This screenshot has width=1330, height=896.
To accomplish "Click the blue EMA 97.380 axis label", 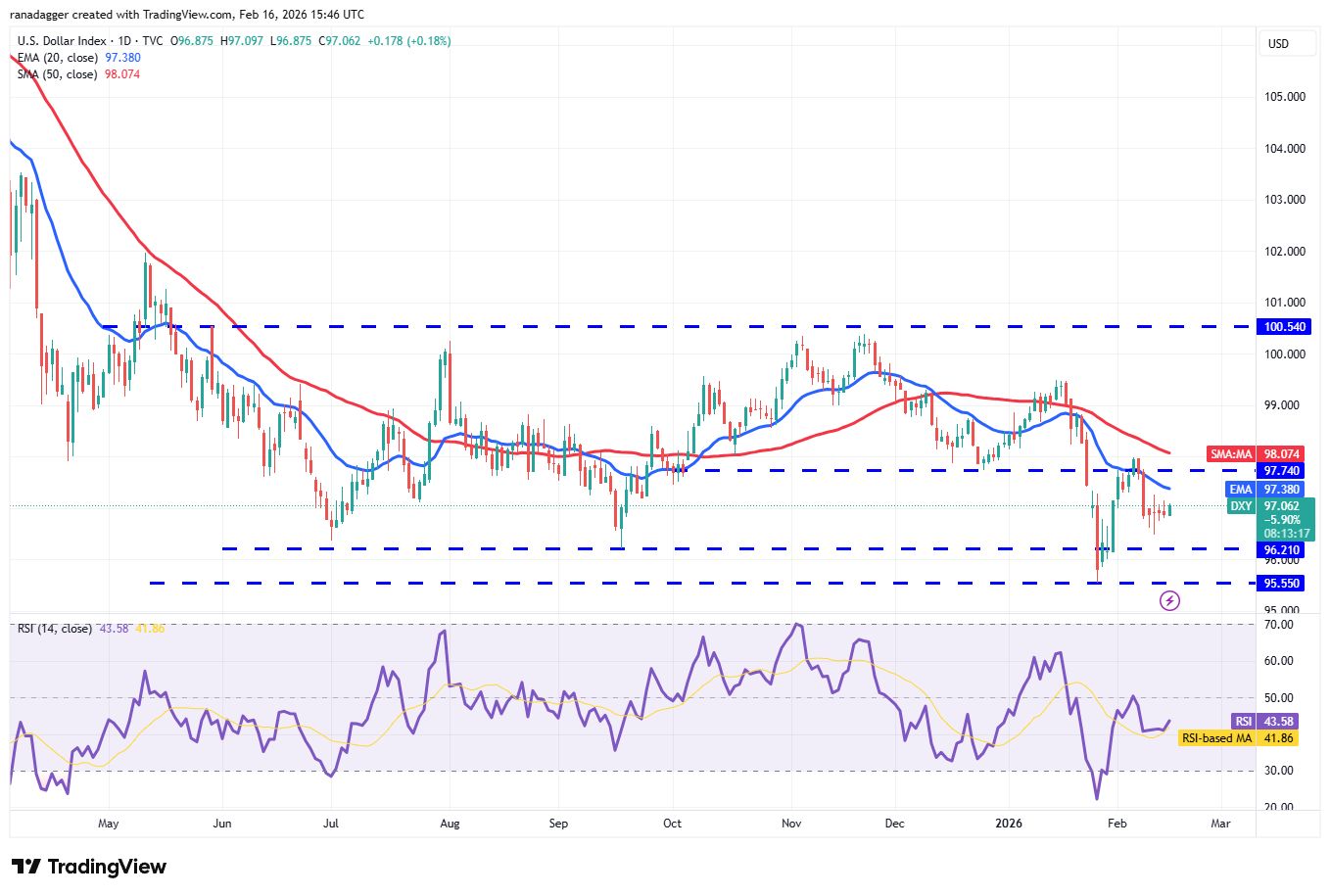I will [x=1267, y=489].
